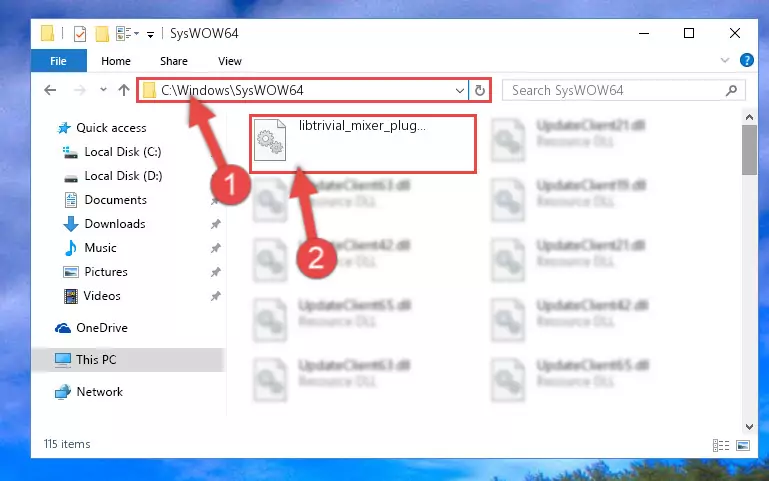Viewport: 769px width, 481px height.
Task: Expand the ribbon with the chevron
Action: (725, 60)
